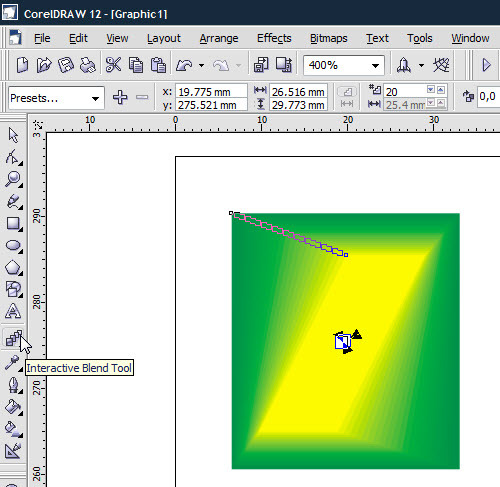Increase blend steps with up arrow
500x487 pixels.
(x=441, y=89)
